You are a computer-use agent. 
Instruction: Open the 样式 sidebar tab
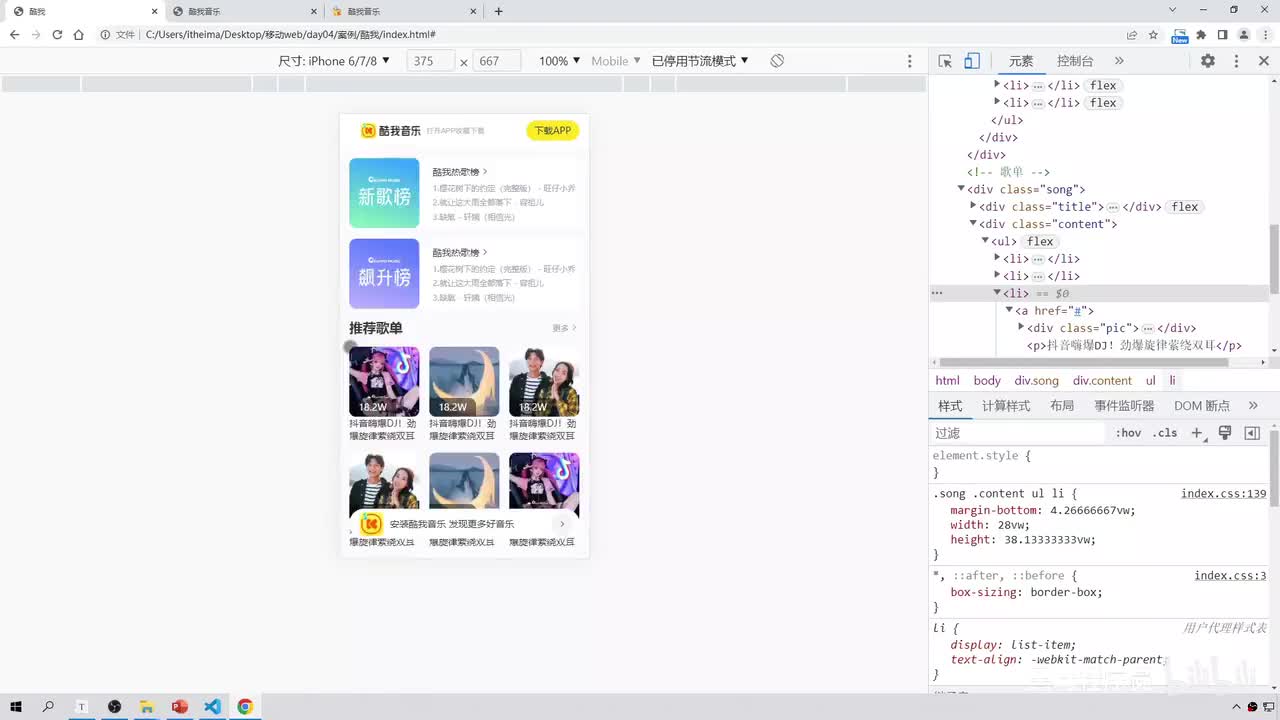point(950,406)
